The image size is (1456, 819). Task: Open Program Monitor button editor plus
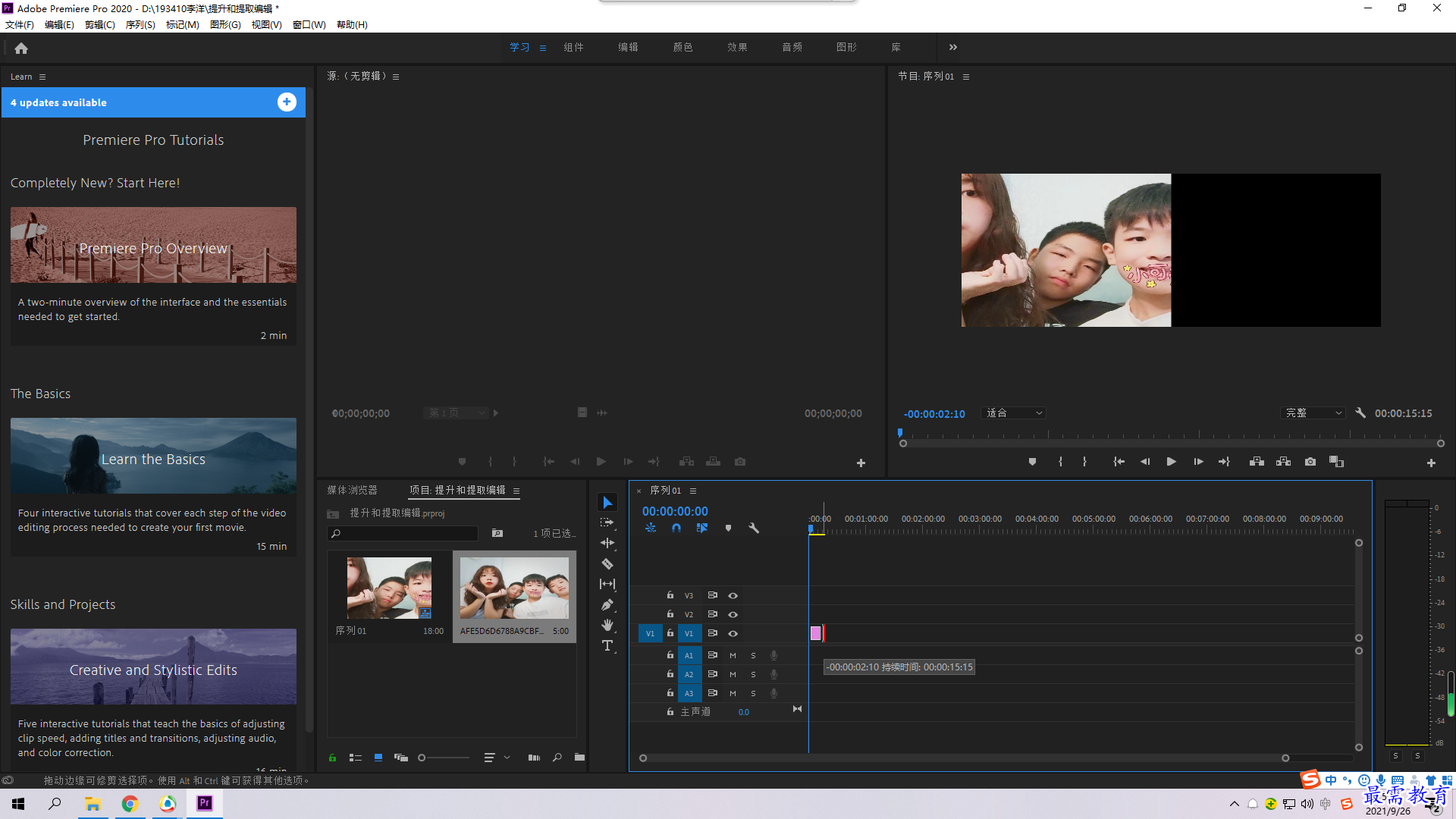coord(1431,463)
